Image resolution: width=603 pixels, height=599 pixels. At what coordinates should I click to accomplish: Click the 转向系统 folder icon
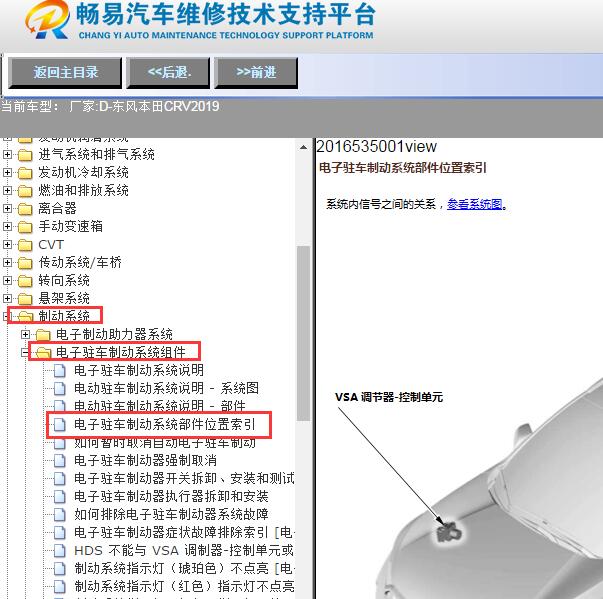25,281
